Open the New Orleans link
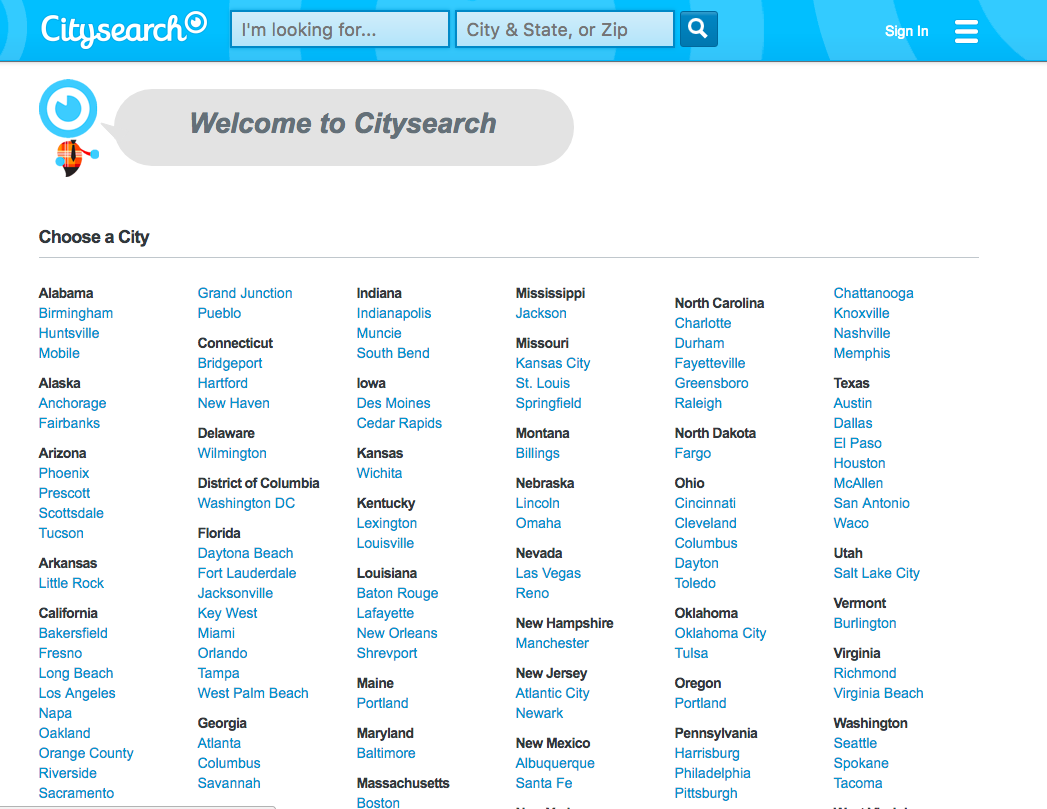Screen dimensions: 1047x809 [x=397, y=633]
